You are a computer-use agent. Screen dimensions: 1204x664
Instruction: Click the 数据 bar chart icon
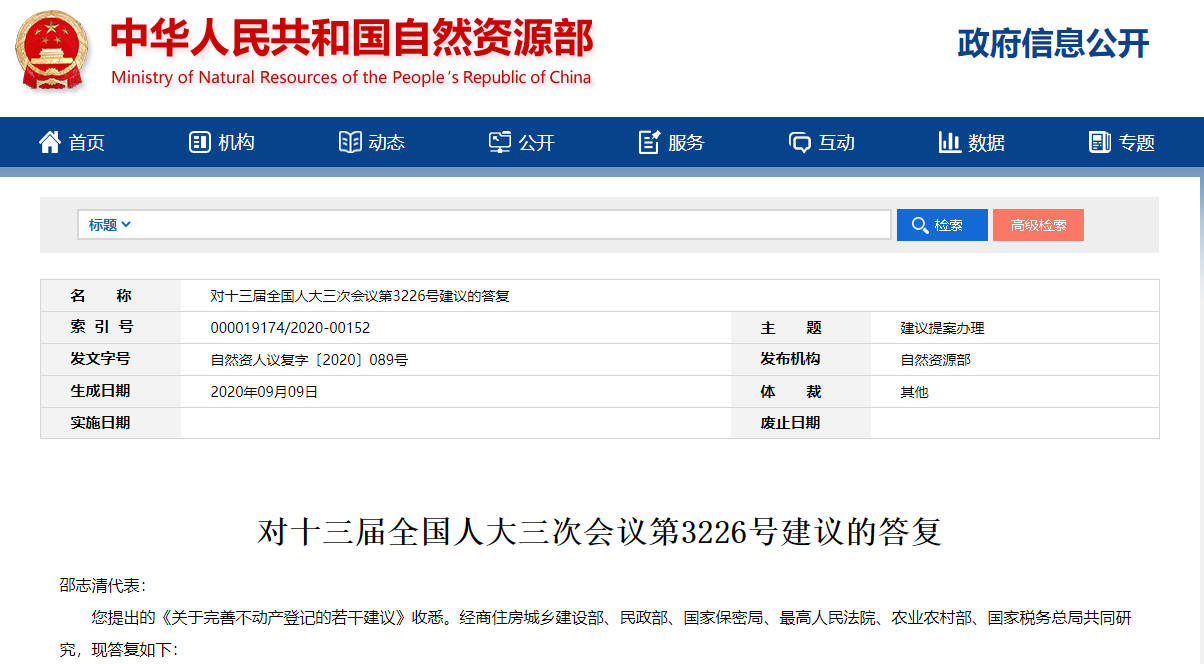click(x=949, y=142)
